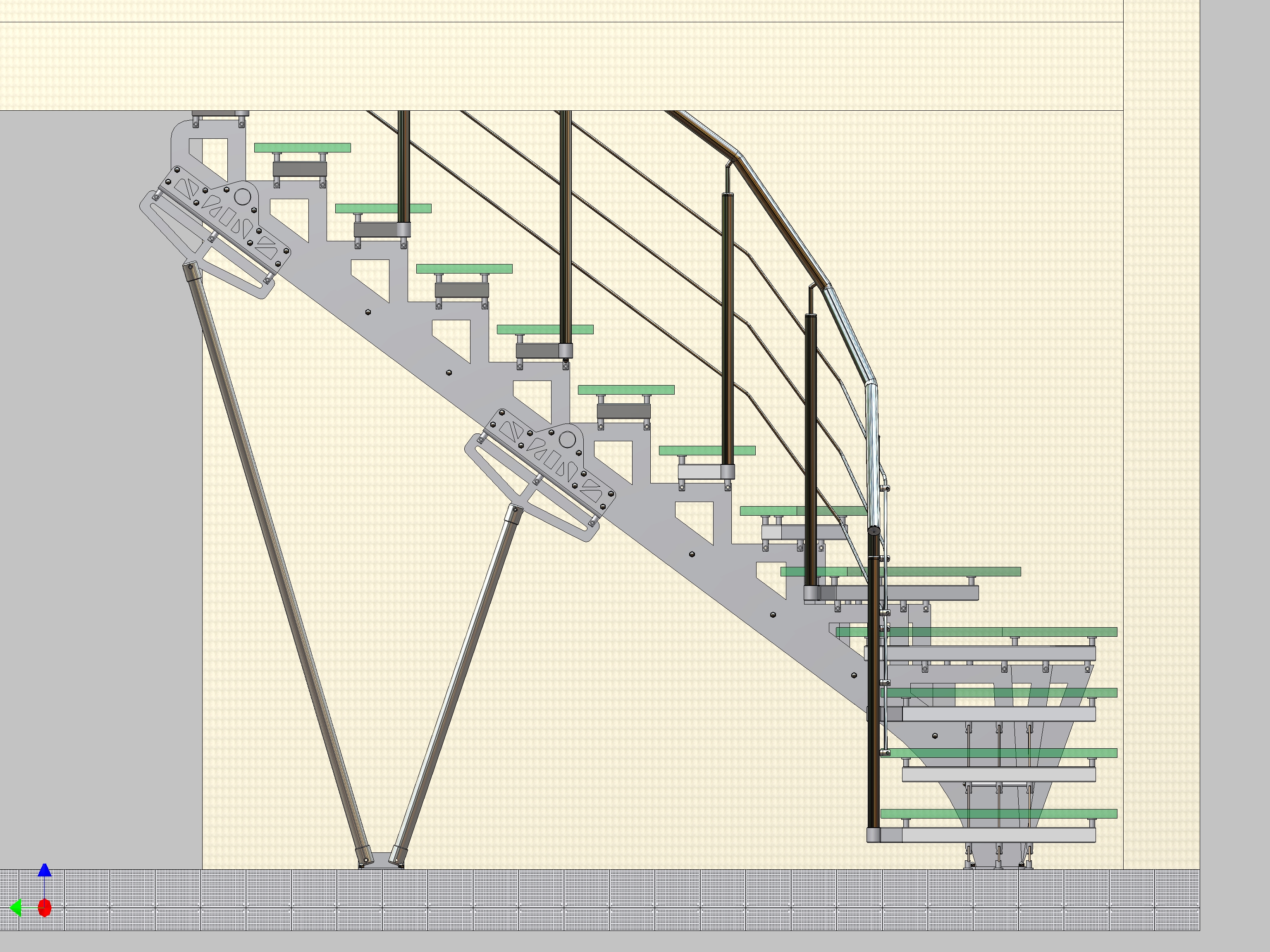The height and width of the screenshot is (952, 1270).
Task: Click the green horizontal axis arrow
Action: (x=15, y=908)
